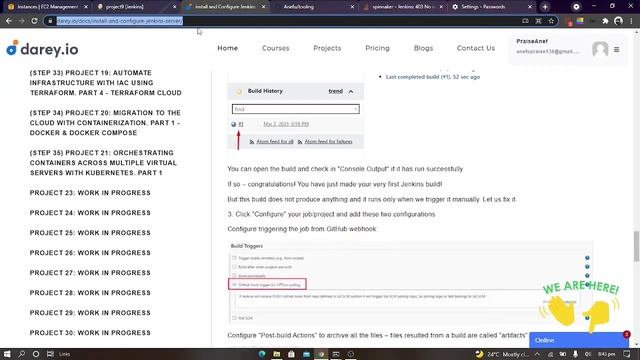The image size is (640, 360).
Task: Reload the page with refresh icon
Action: pyautogui.click(x=34, y=21)
